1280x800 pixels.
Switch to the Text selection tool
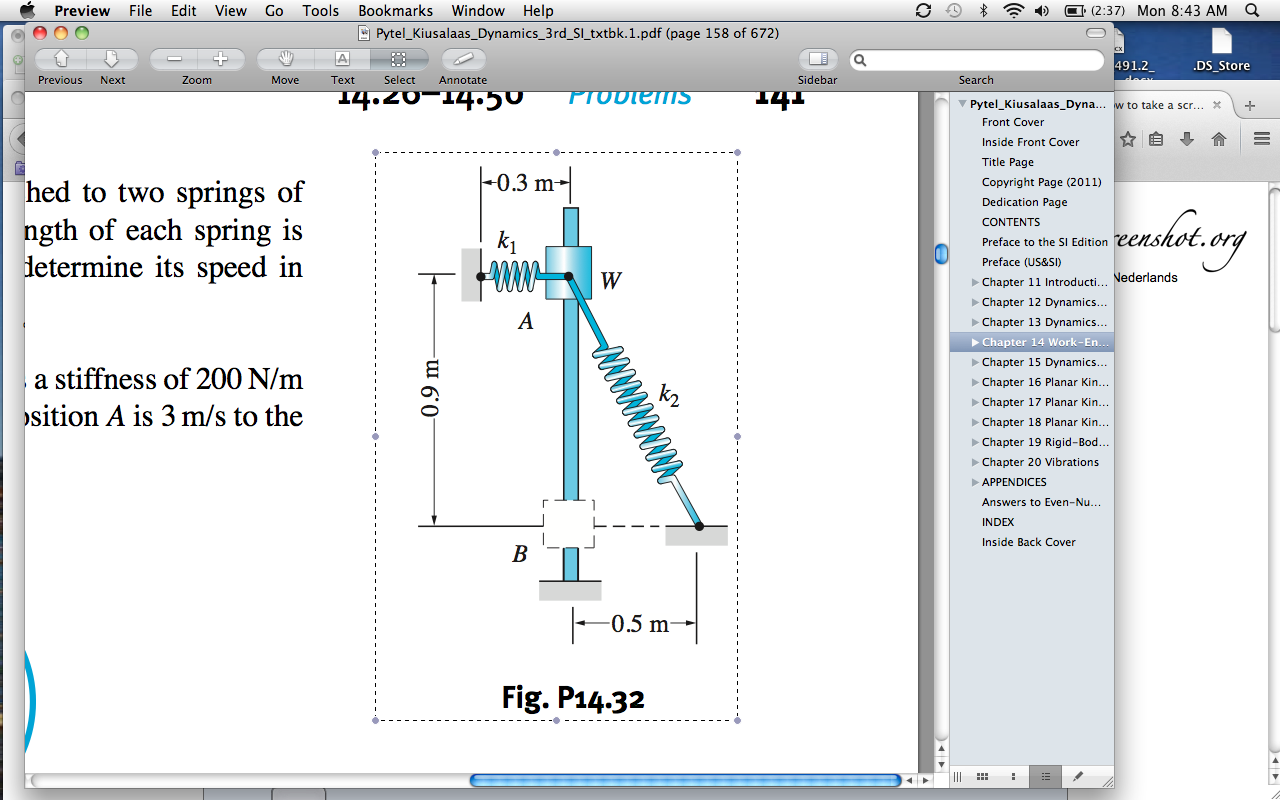[x=342, y=59]
